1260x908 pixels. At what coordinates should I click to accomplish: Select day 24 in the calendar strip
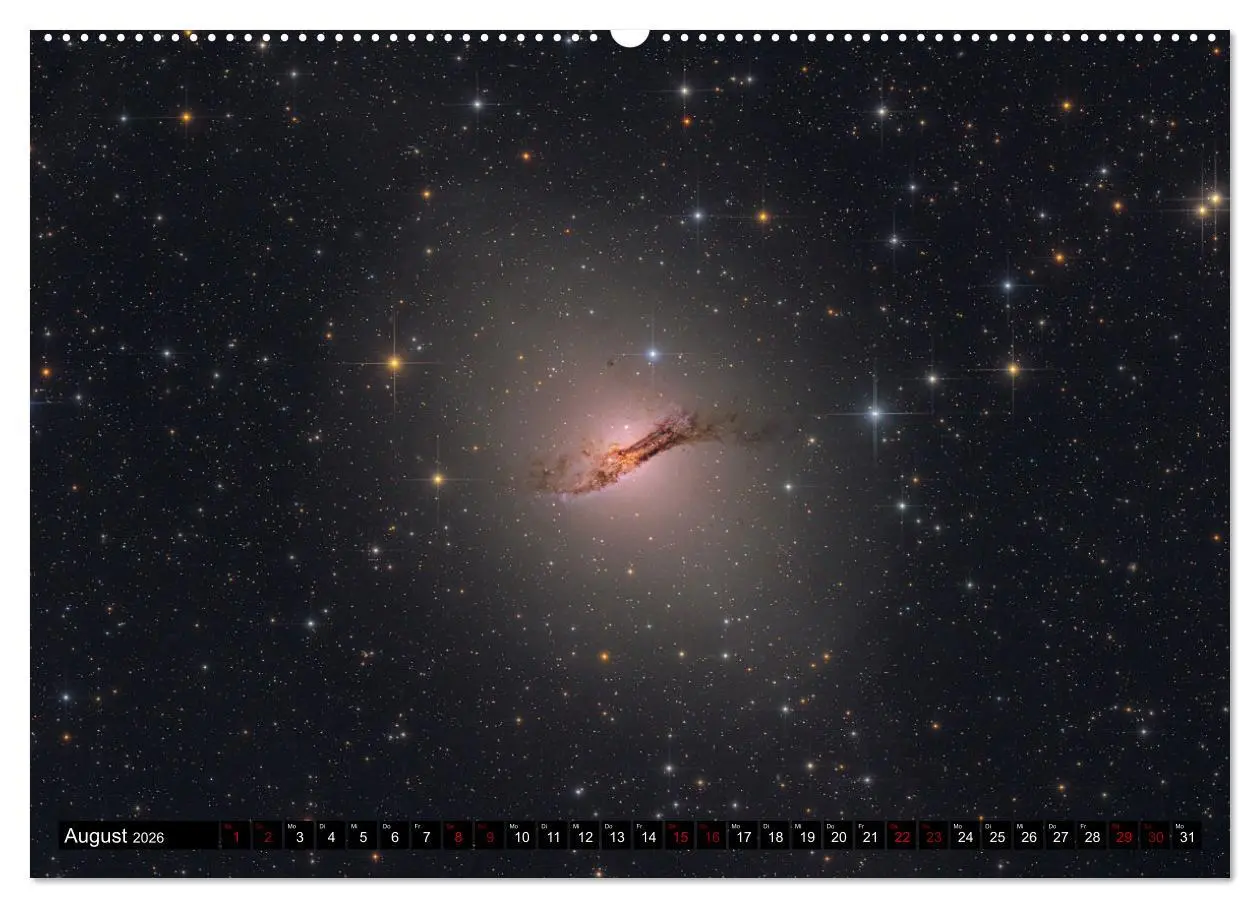[x=965, y=836]
